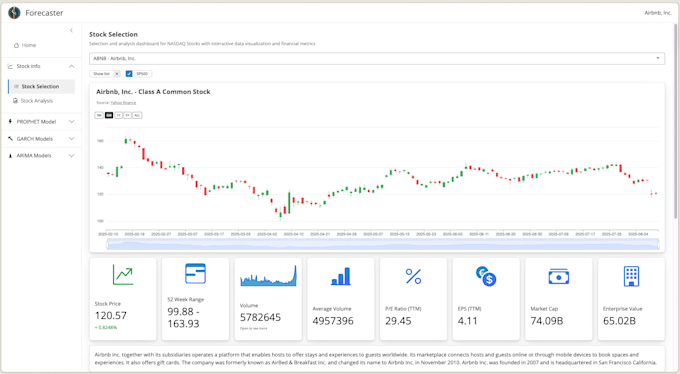Click the EPS coins icon

(x=486, y=276)
